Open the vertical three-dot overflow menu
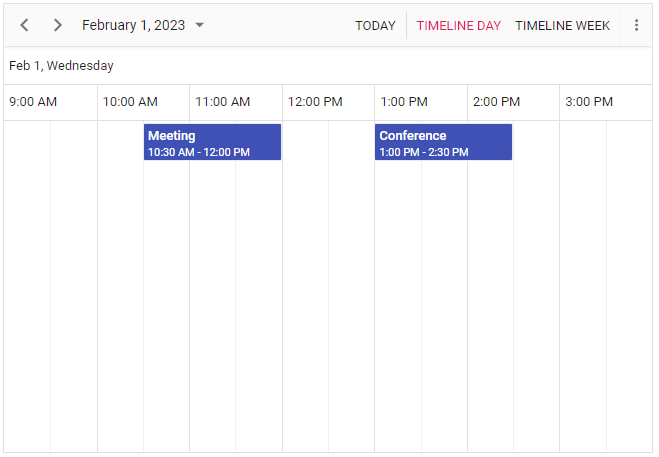The height and width of the screenshot is (457, 659). (x=636, y=25)
